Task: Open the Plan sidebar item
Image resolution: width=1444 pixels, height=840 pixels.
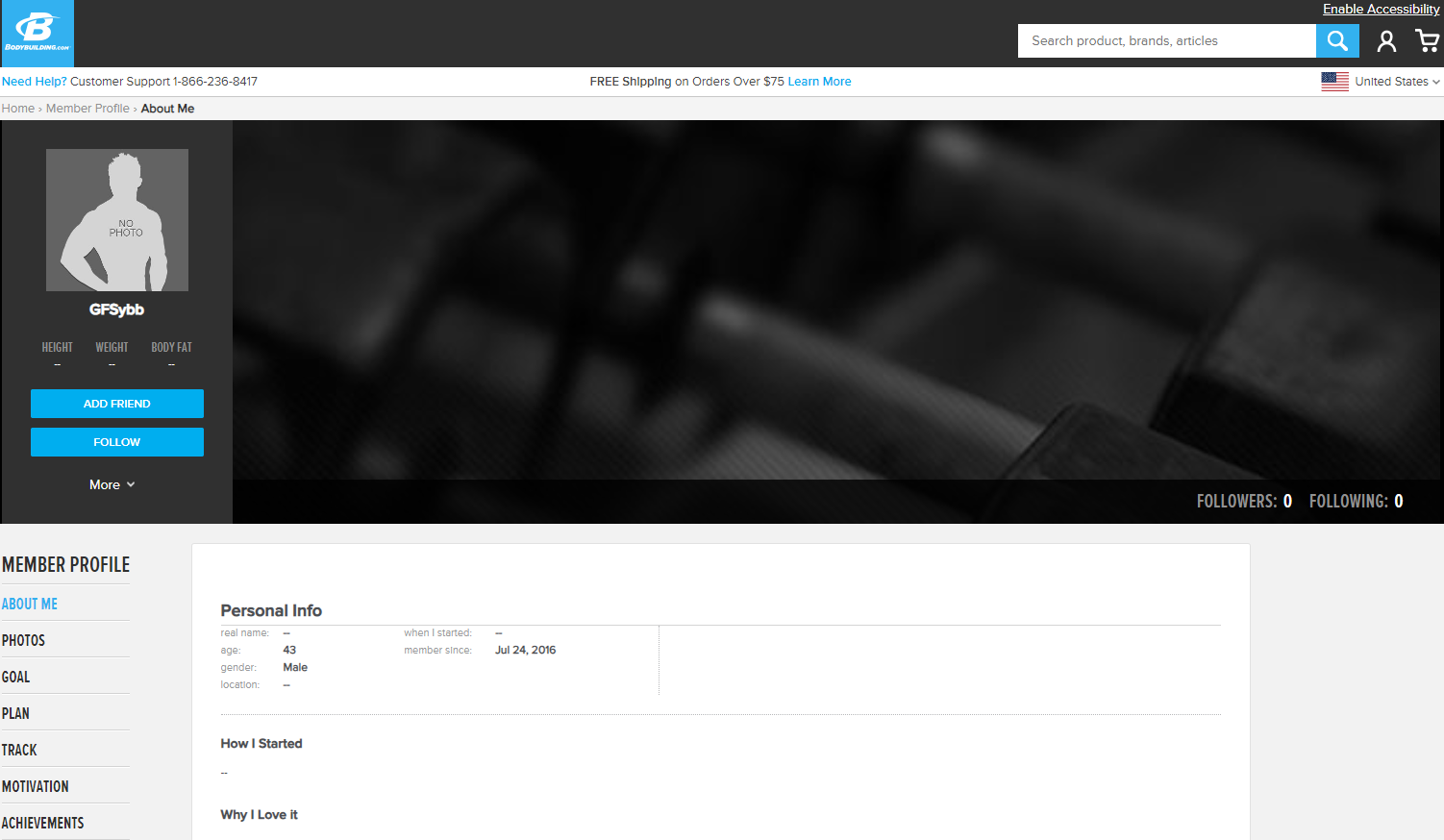Action: click(15, 713)
